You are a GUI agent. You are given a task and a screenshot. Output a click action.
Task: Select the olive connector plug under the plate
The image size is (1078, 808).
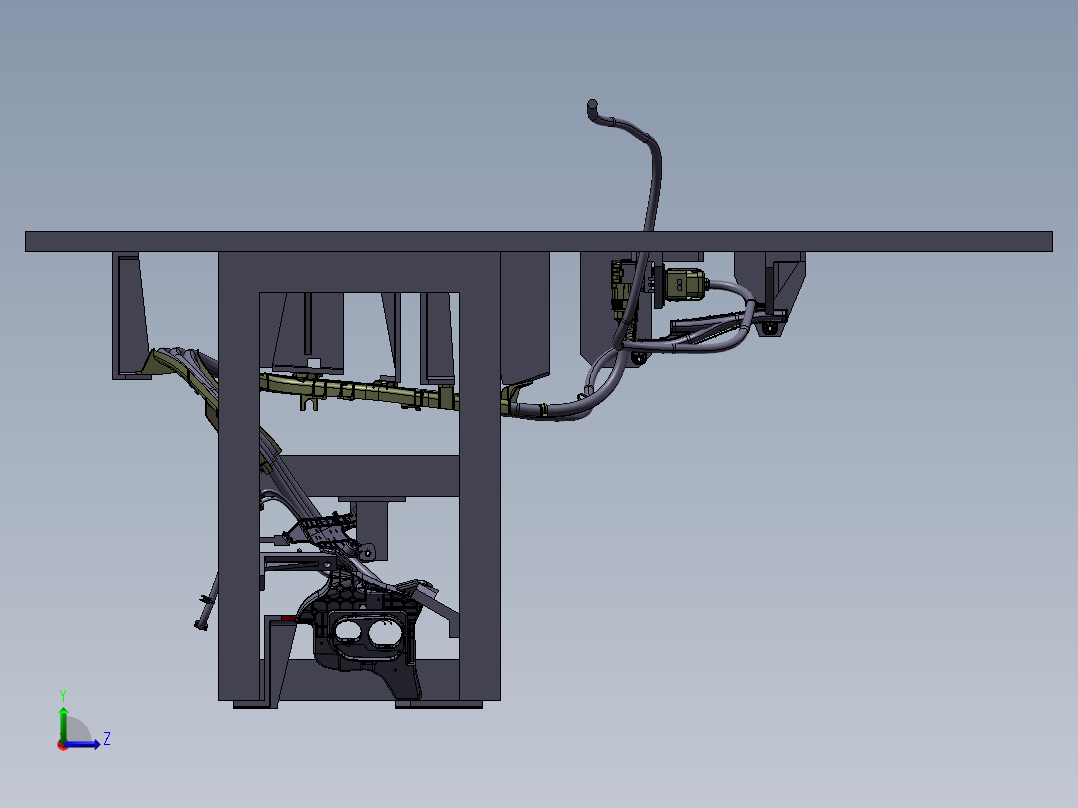(x=684, y=284)
